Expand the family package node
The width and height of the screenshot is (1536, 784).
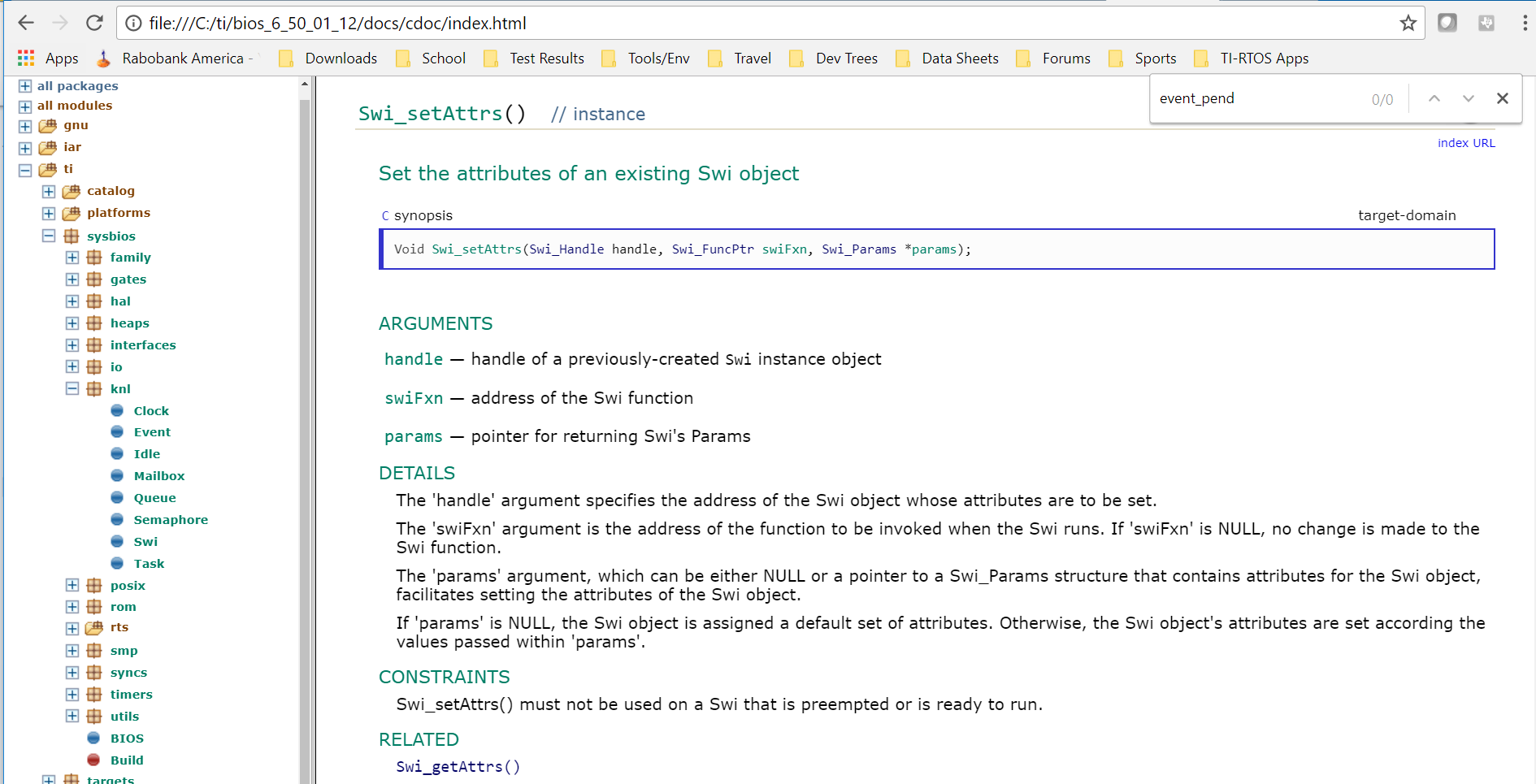72,258
